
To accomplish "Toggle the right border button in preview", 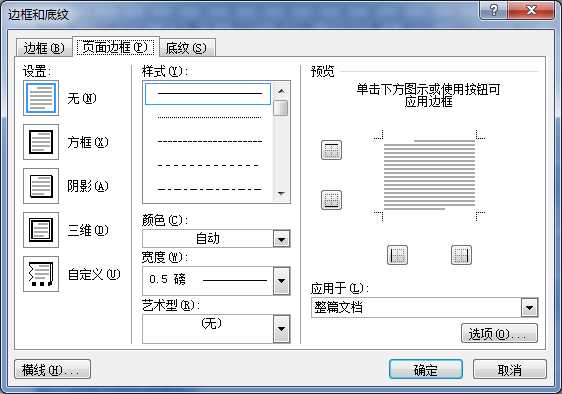I will tap(461, 255).
